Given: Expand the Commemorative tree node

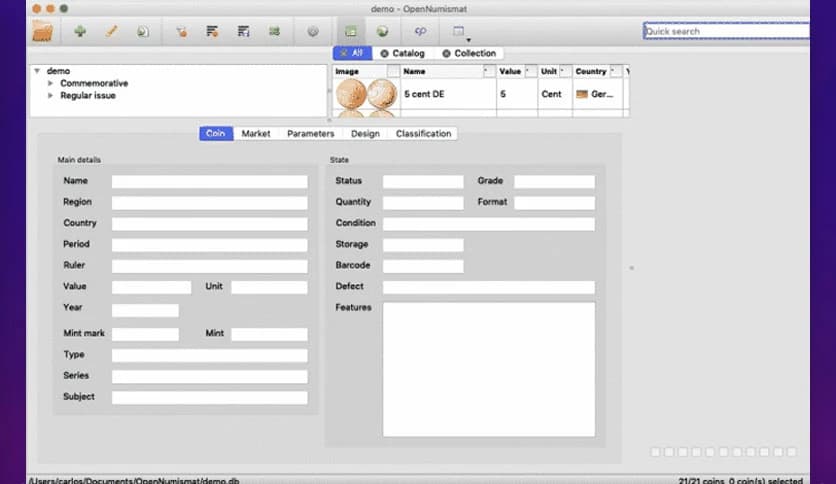Looking at the screenshot, I should 51,84.
